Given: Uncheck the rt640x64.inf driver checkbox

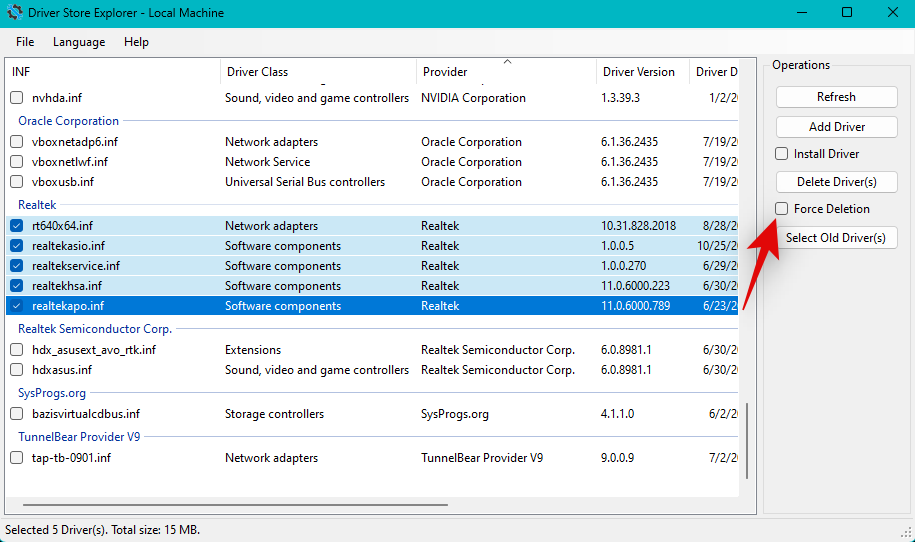Looking at the screenshot, I should [16, 226].
